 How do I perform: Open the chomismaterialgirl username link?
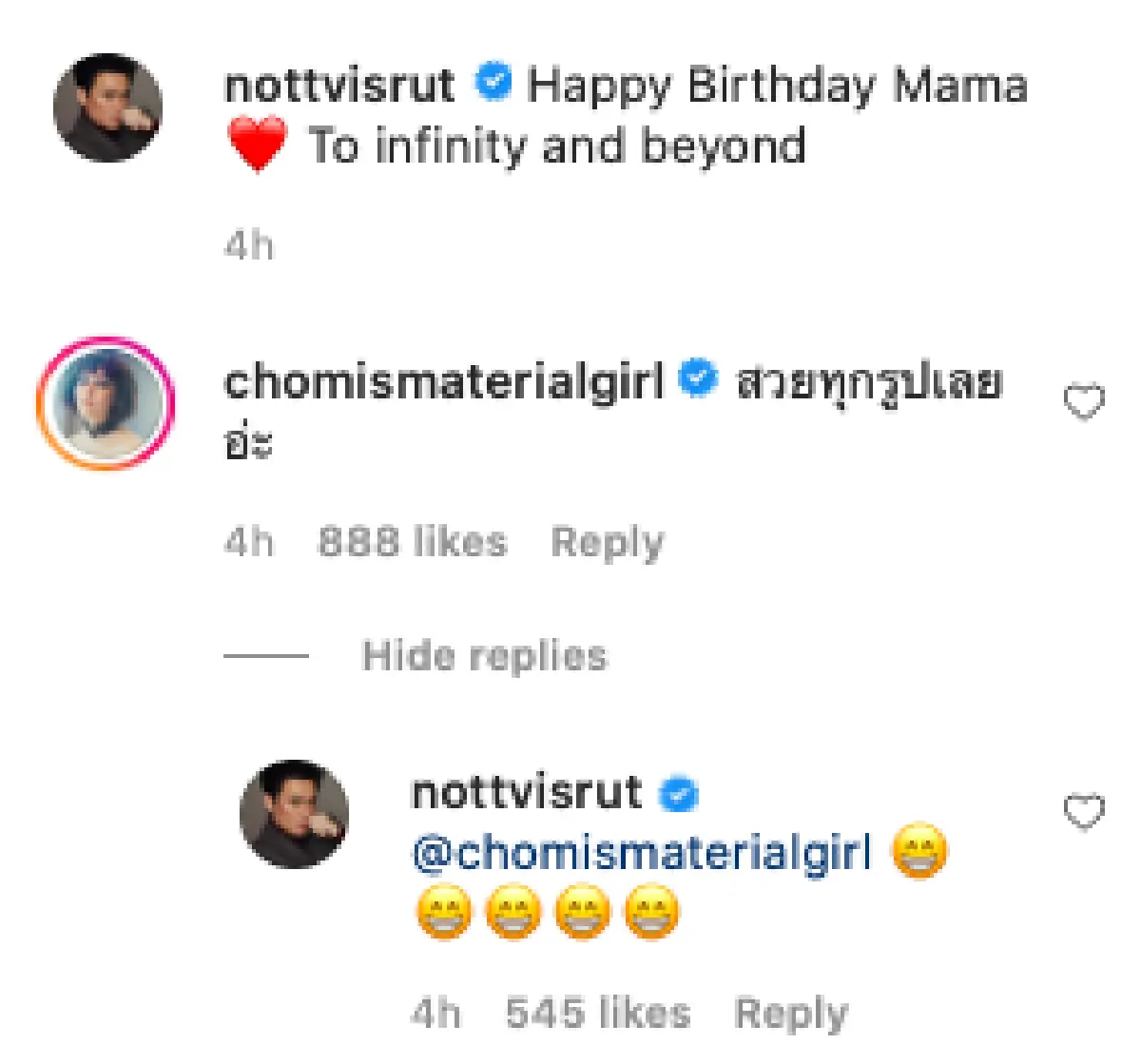click(x=443, y=382)
